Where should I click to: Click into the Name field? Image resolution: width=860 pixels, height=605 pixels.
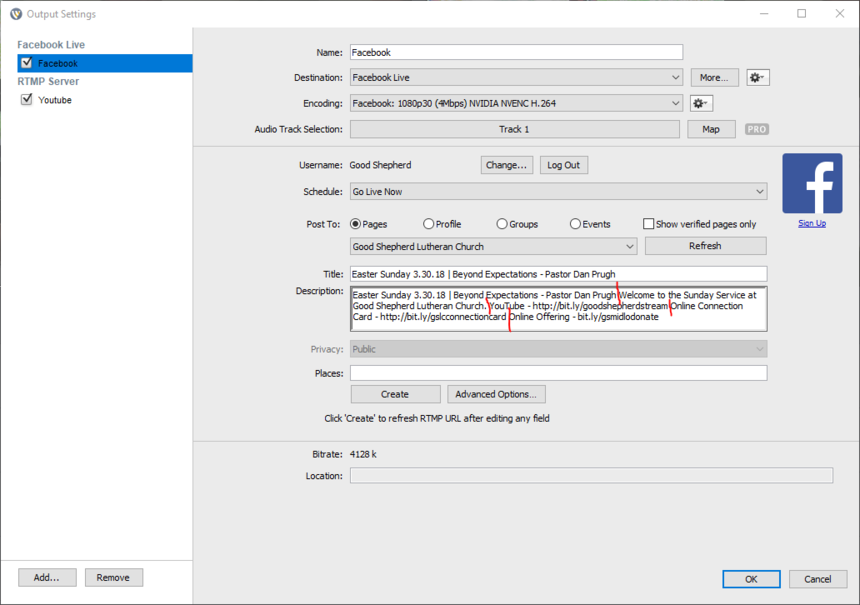tap(516, 52)
